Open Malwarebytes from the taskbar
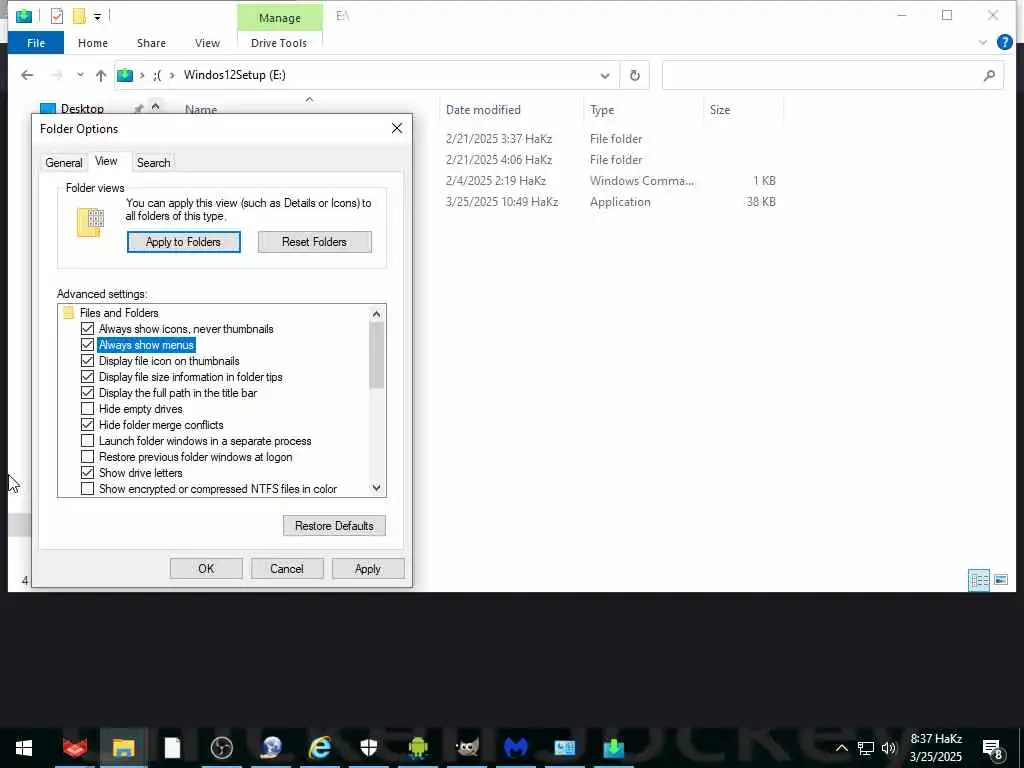 (x=515, y=748)
